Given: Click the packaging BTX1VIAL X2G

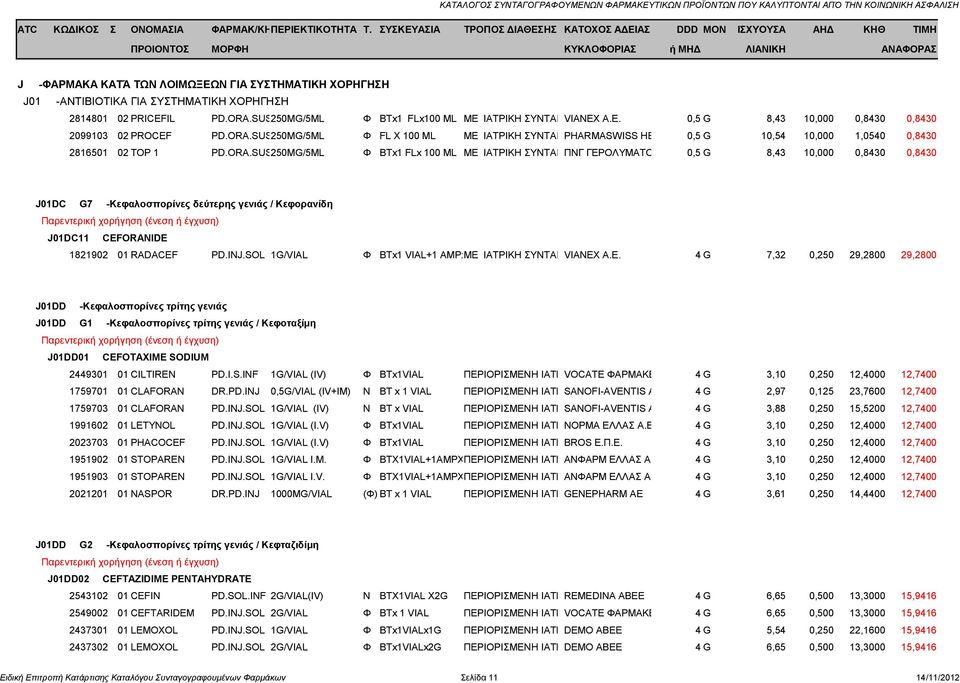Looking at the screenshot, I should [413, 596].
